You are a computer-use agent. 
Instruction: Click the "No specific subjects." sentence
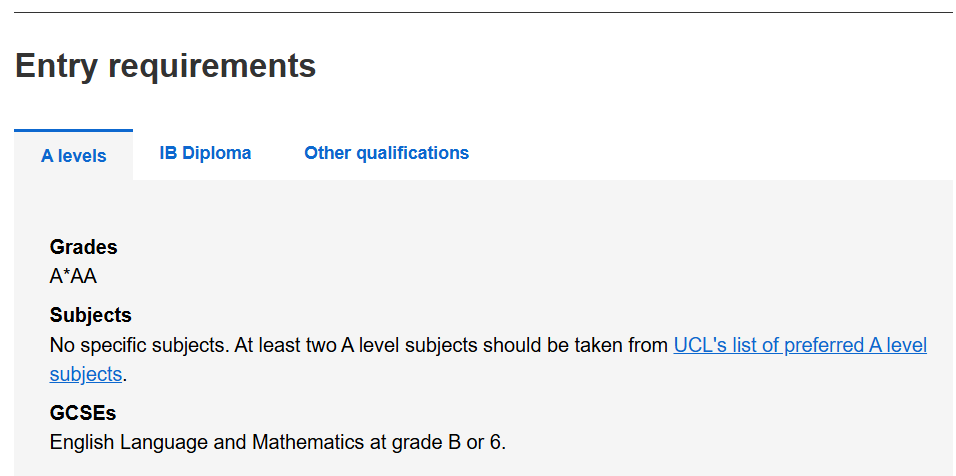[x=139, y=345]
